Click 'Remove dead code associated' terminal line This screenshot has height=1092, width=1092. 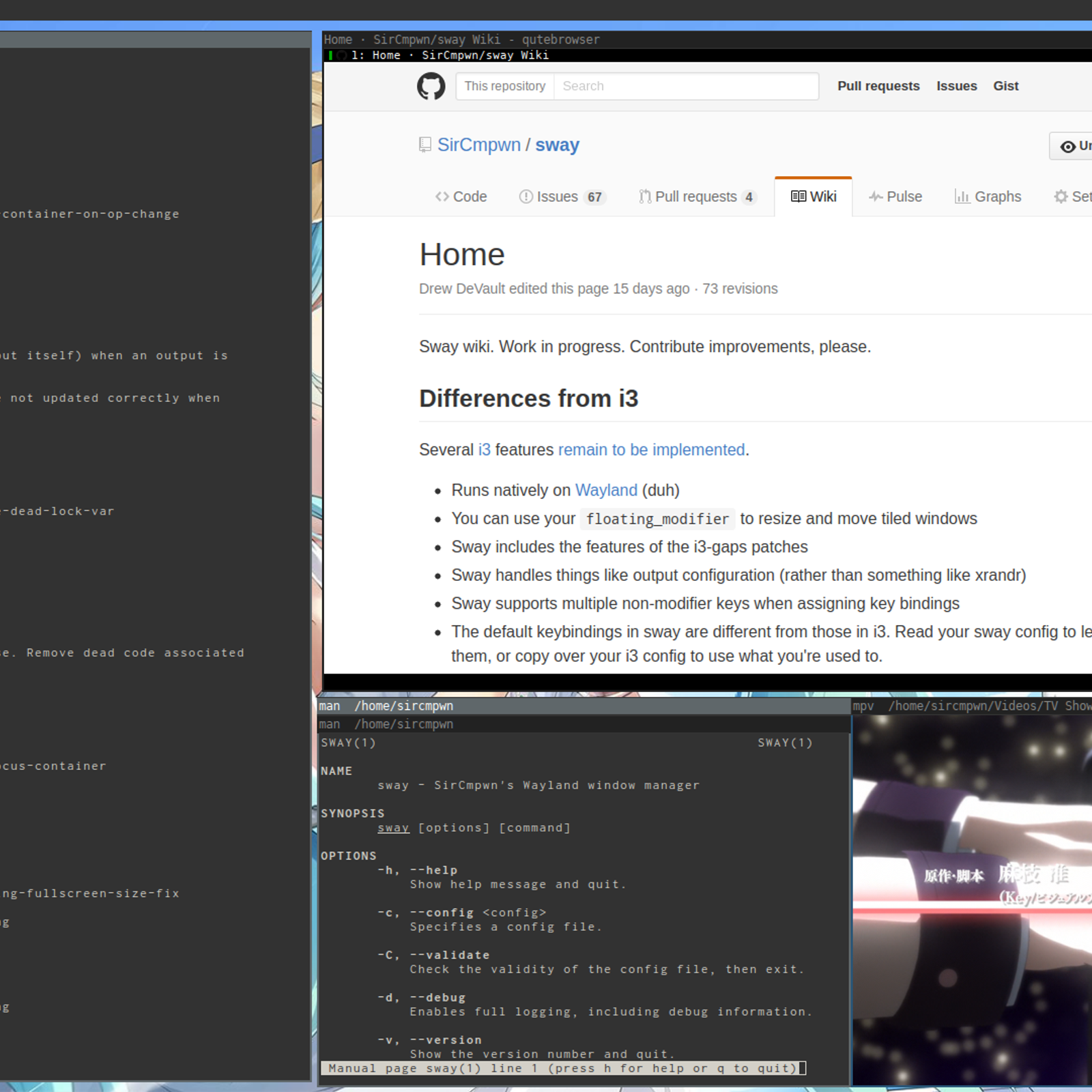[135, 652]
